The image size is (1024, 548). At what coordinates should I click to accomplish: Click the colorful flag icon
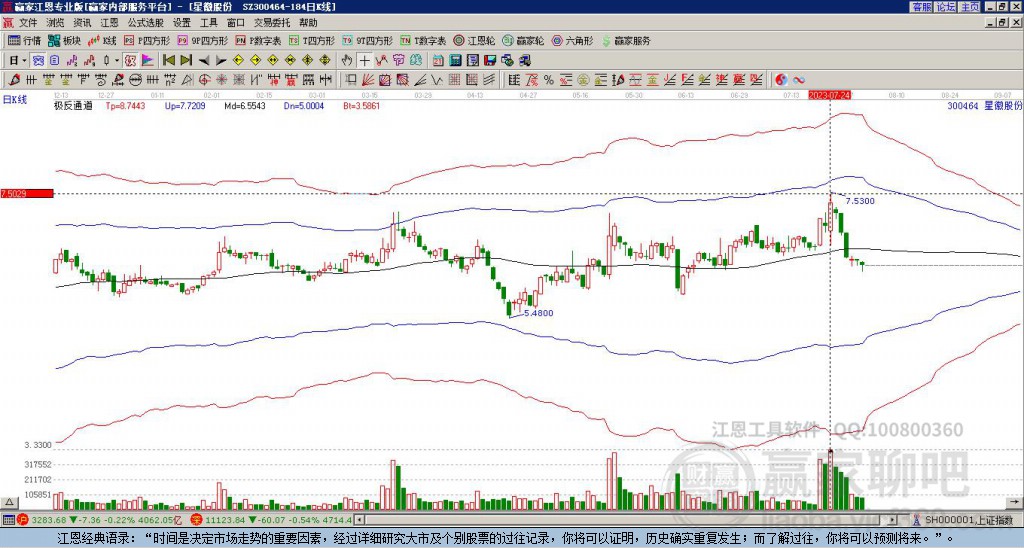[x=148, y=61]
